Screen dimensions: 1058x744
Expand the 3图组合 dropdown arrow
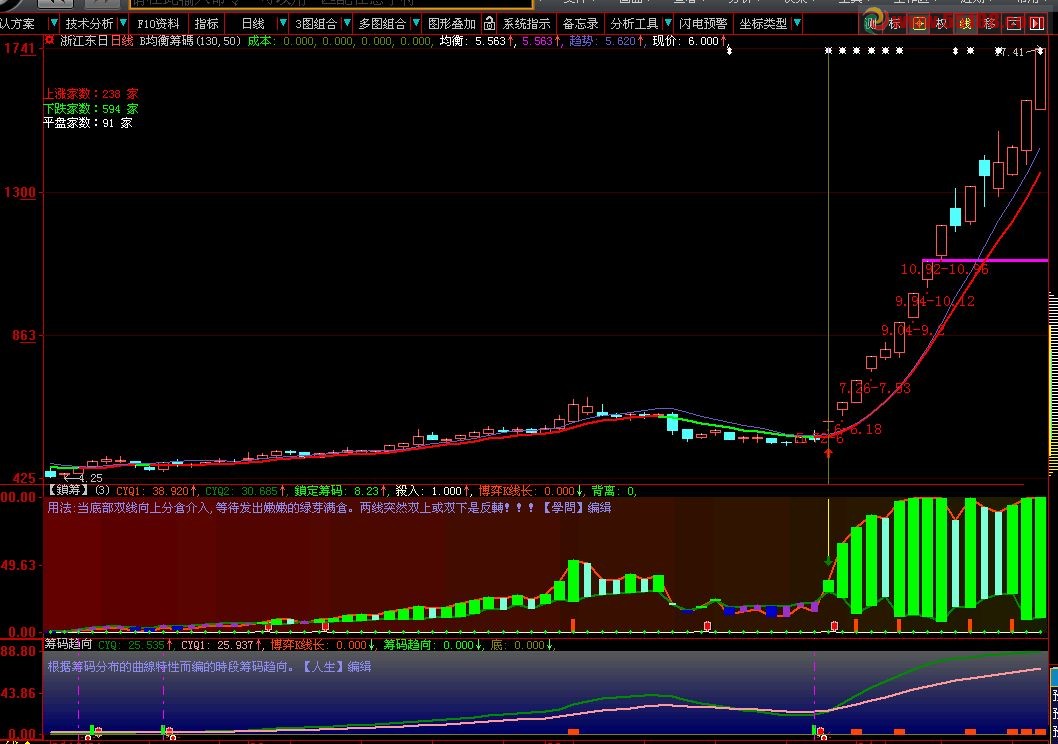[x=347, y=24]
